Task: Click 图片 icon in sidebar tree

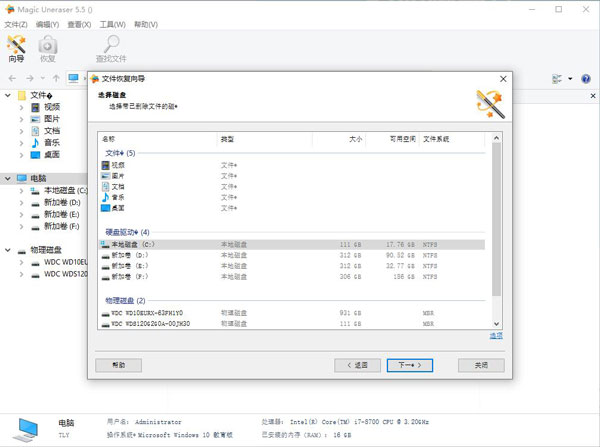Action: pos(35,119)
